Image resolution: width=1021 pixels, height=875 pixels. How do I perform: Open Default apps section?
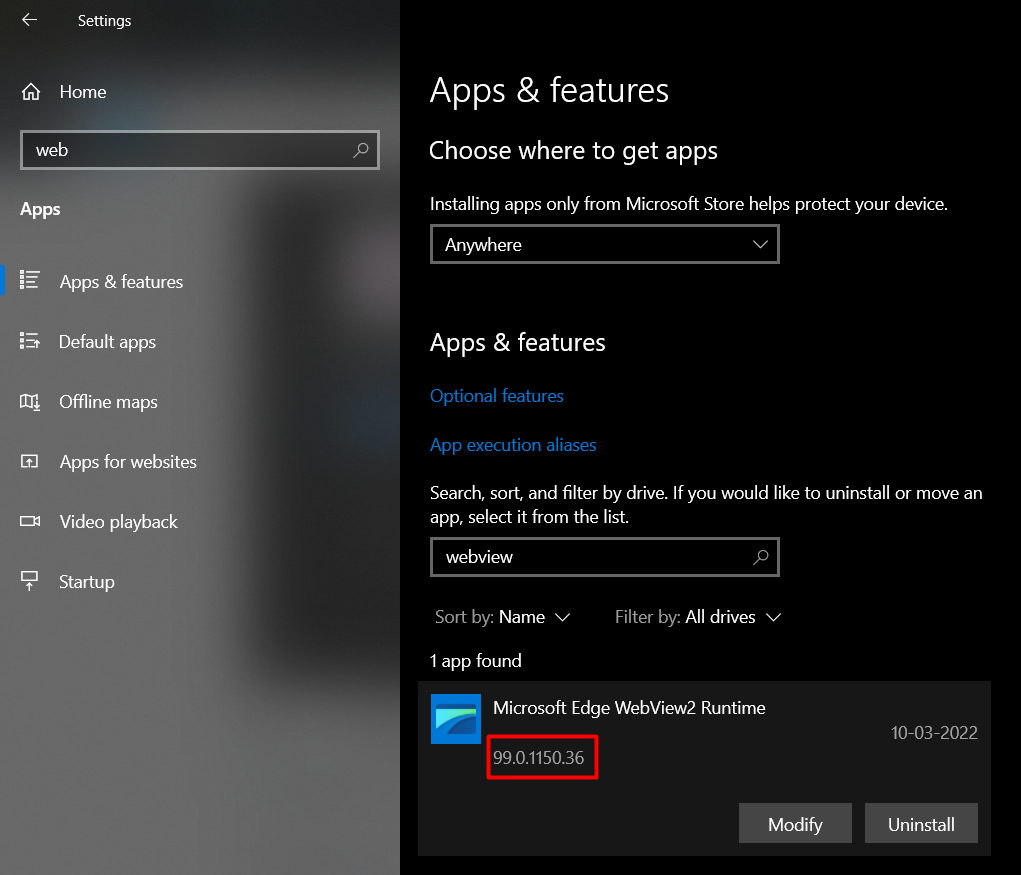pos(107,342)
